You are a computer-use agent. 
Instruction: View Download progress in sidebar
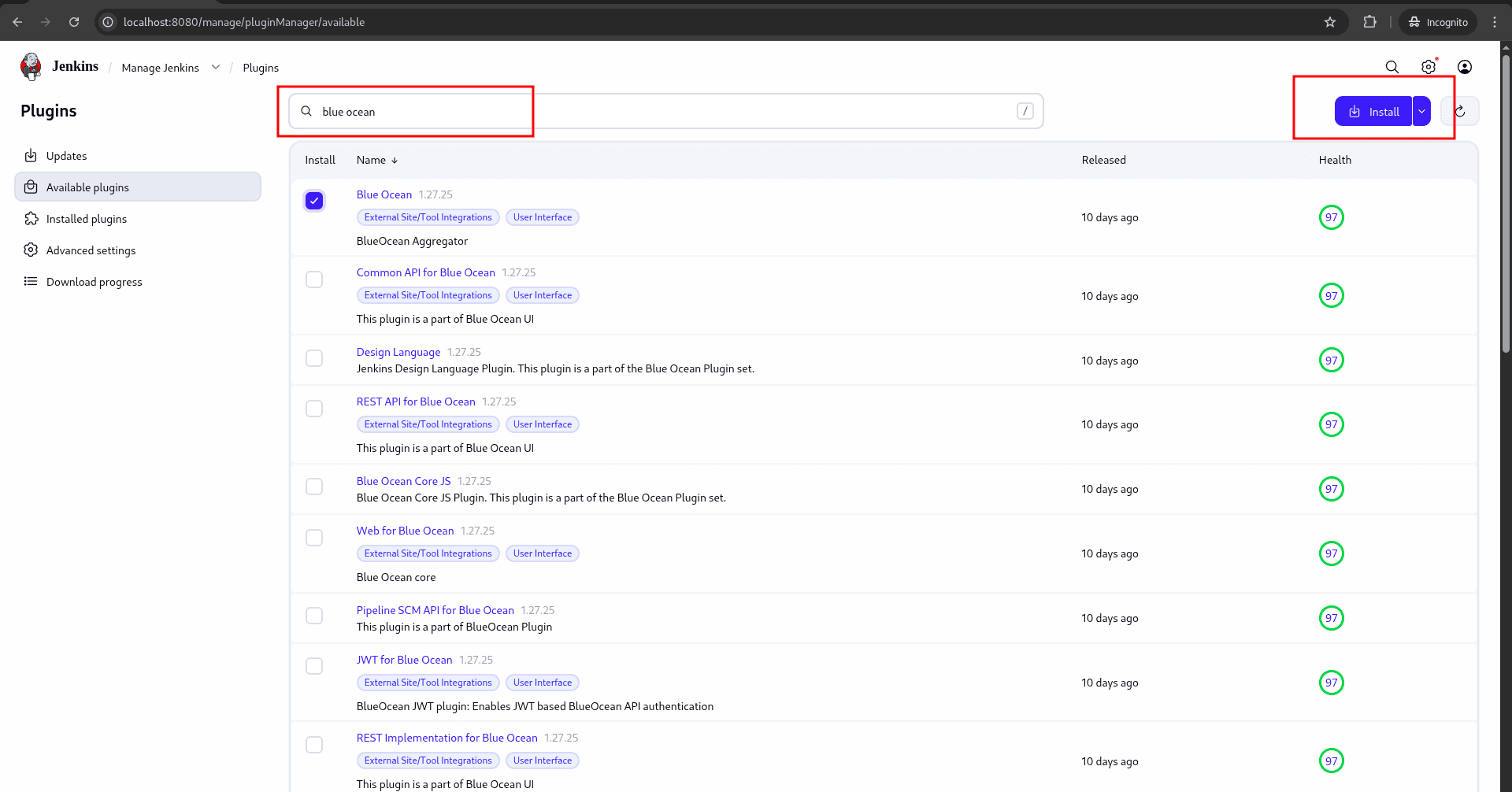(x=94, y=281)
